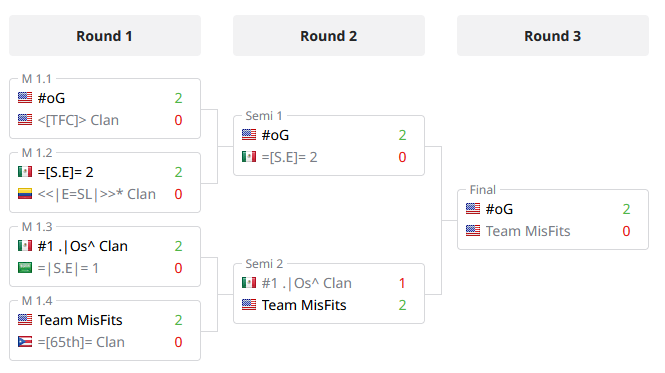
Task: Select the Round 3 header
Action: point(553,36)
